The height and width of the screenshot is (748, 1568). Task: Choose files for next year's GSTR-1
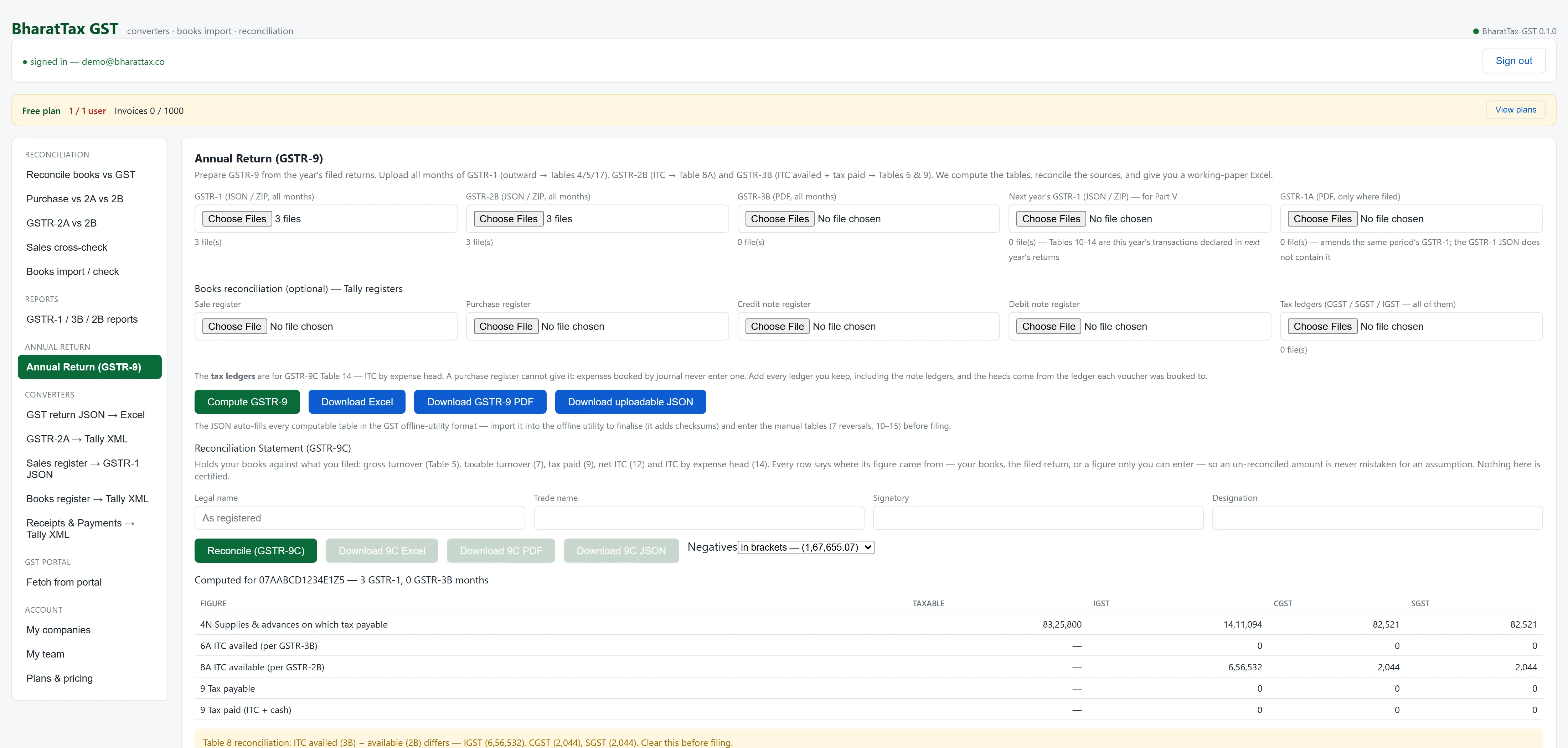[1051, 219]
